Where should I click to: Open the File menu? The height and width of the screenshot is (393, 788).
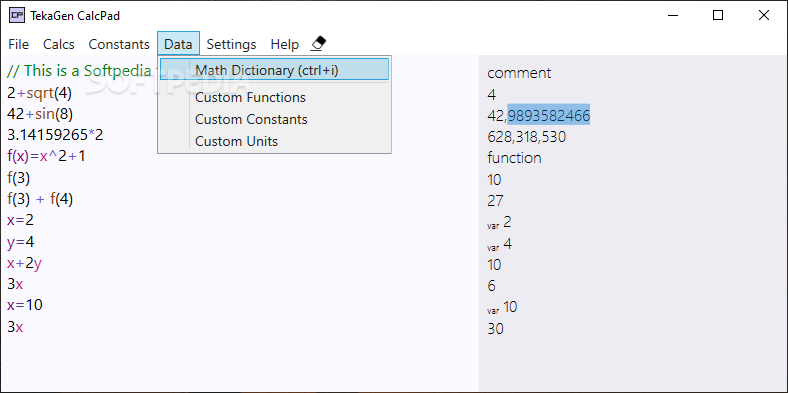(19, 44)
